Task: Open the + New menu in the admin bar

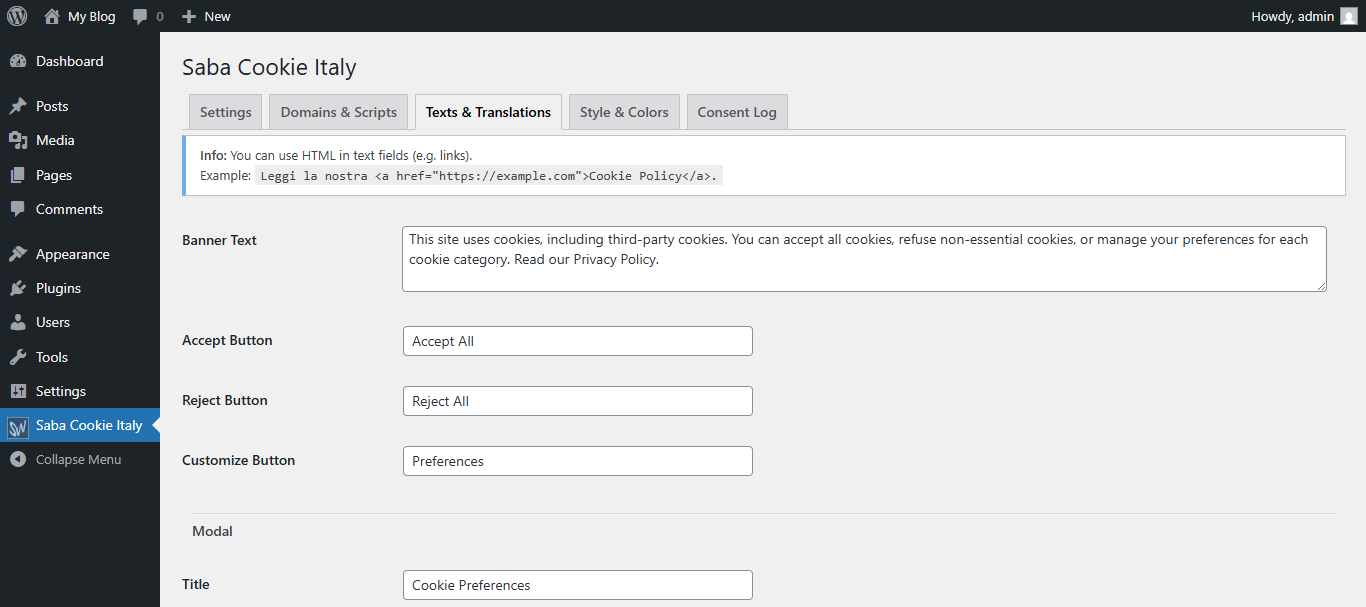Action: point(205,15)
